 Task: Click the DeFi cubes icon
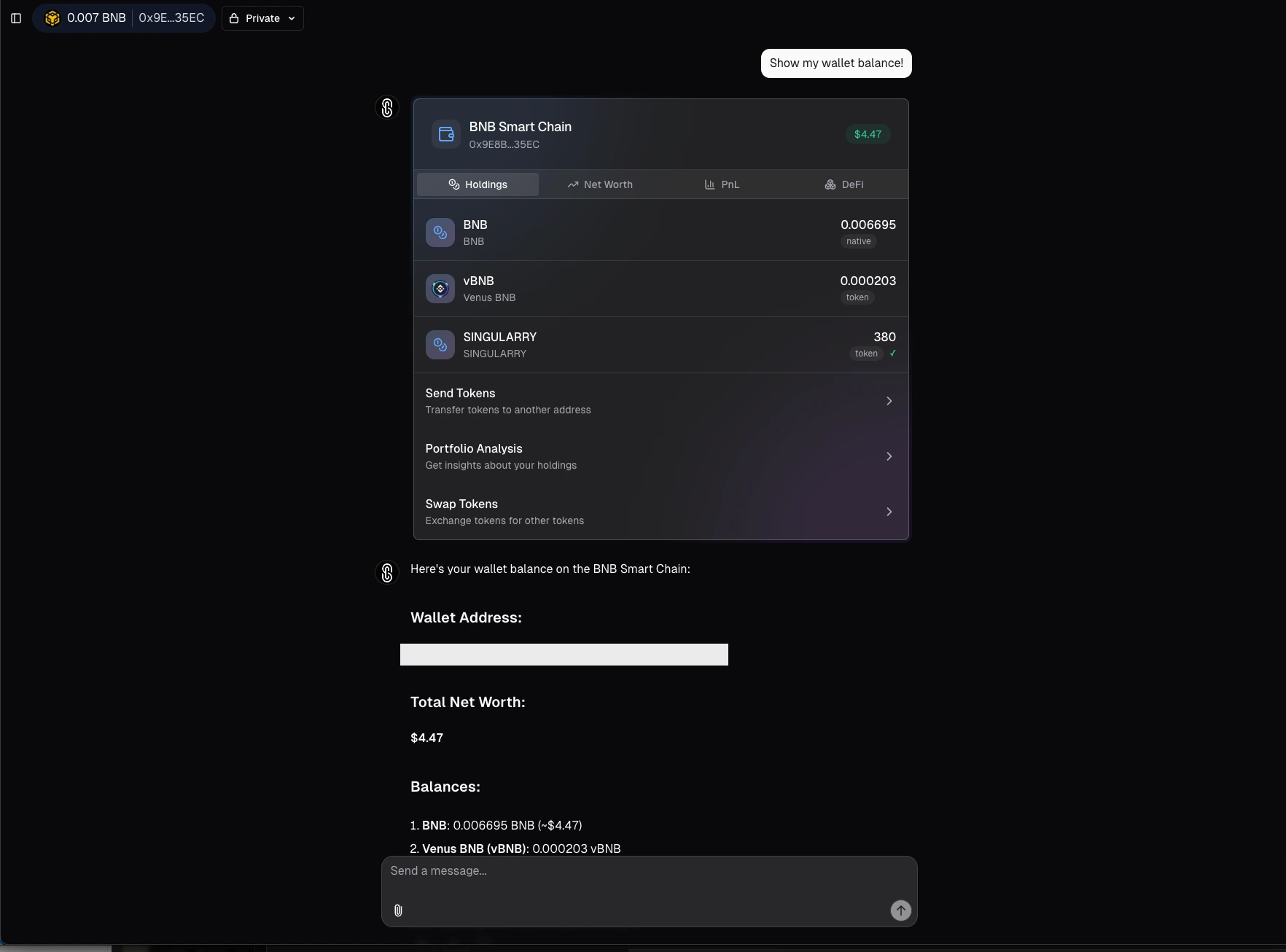click(x=830, y=184)
